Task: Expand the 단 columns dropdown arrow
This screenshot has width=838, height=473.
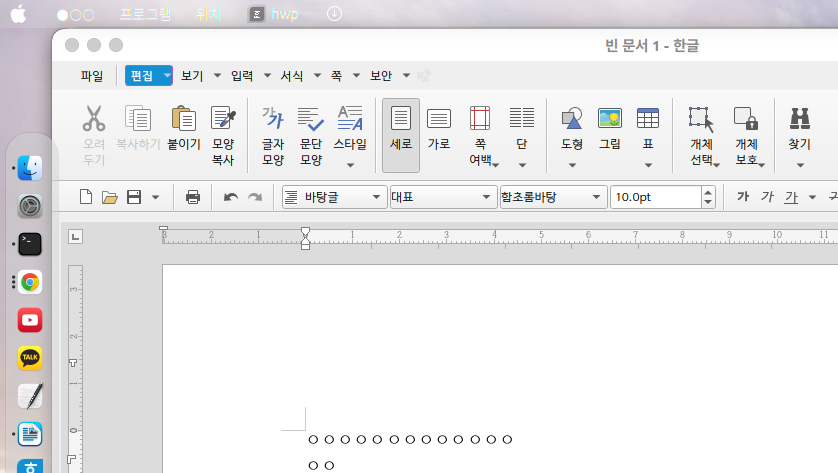Action: point(522,165)
